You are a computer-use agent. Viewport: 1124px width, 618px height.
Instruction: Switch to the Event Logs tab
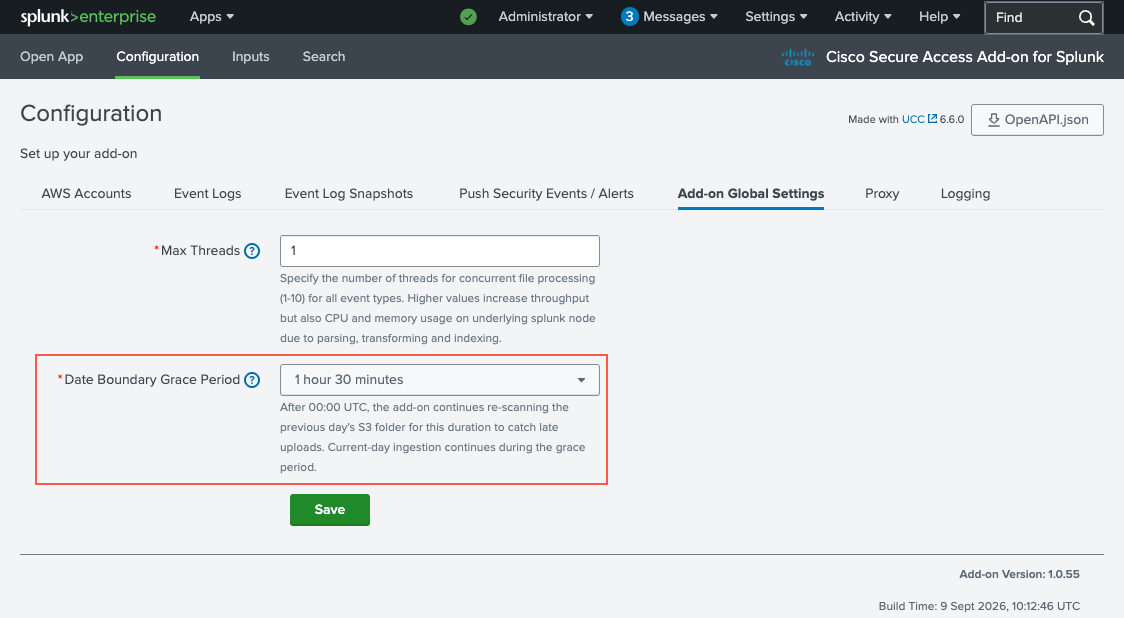207,194
